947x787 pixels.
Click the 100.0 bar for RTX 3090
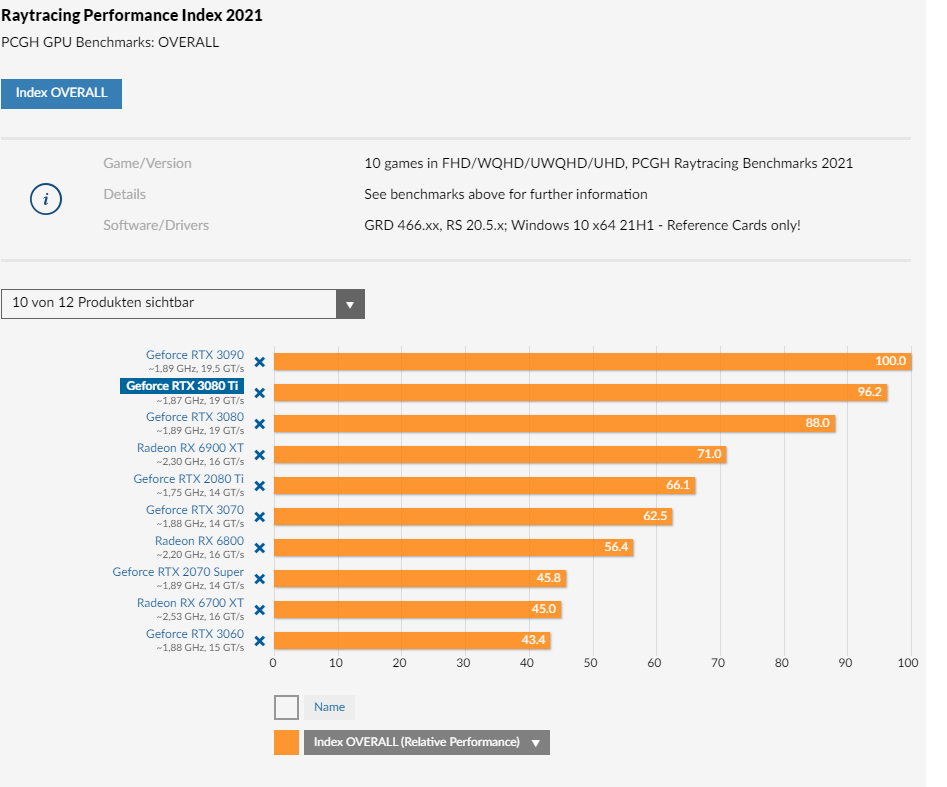point(592,361)
